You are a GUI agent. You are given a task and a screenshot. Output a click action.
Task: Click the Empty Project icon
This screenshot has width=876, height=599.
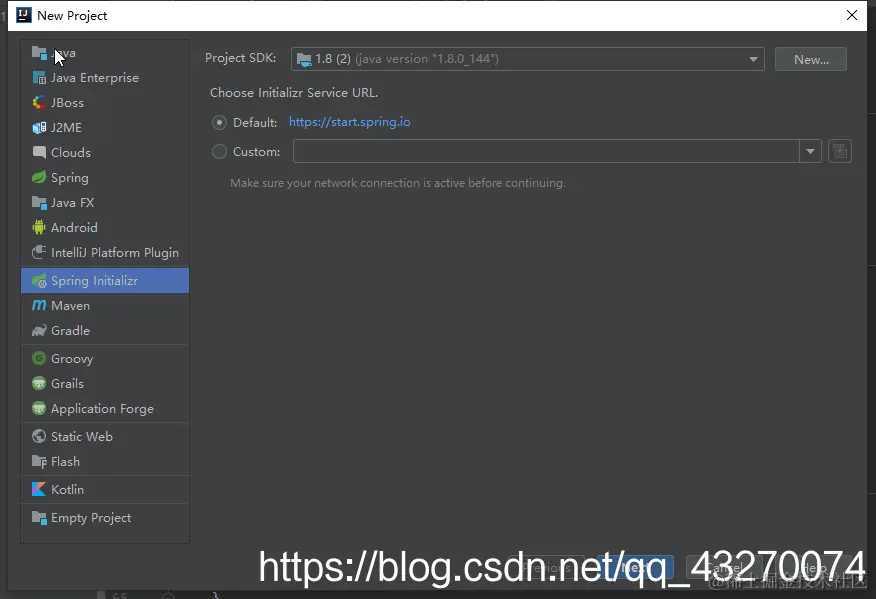(39, 518)
